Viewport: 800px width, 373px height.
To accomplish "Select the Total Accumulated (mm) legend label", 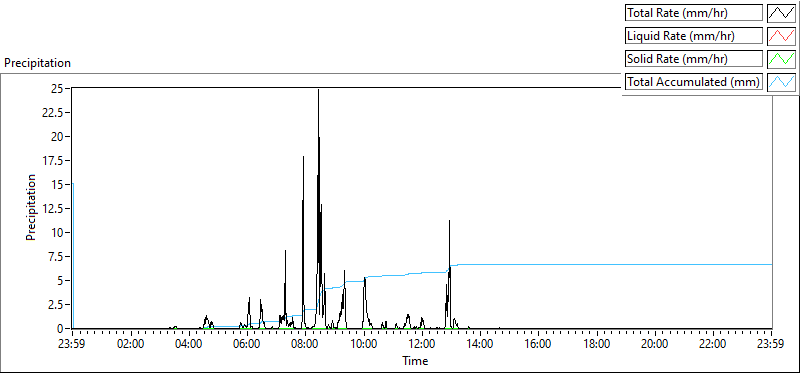I will point(694,82).
